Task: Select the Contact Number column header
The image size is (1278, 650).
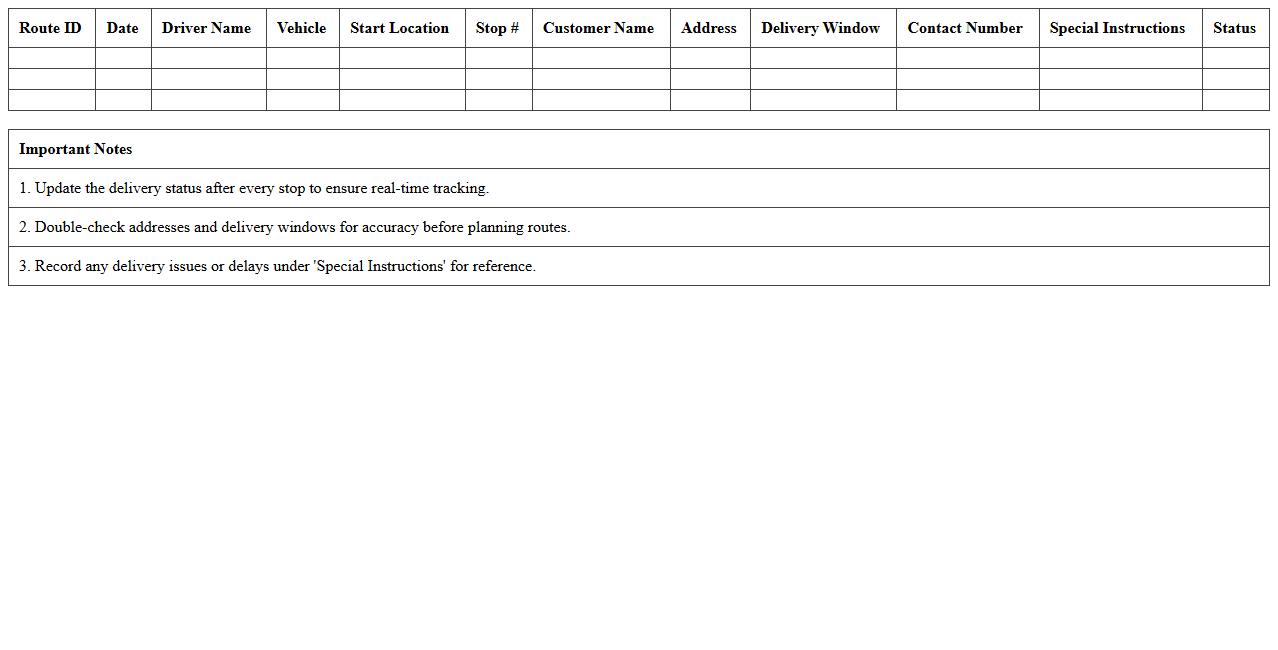Action: pos(965,28)
